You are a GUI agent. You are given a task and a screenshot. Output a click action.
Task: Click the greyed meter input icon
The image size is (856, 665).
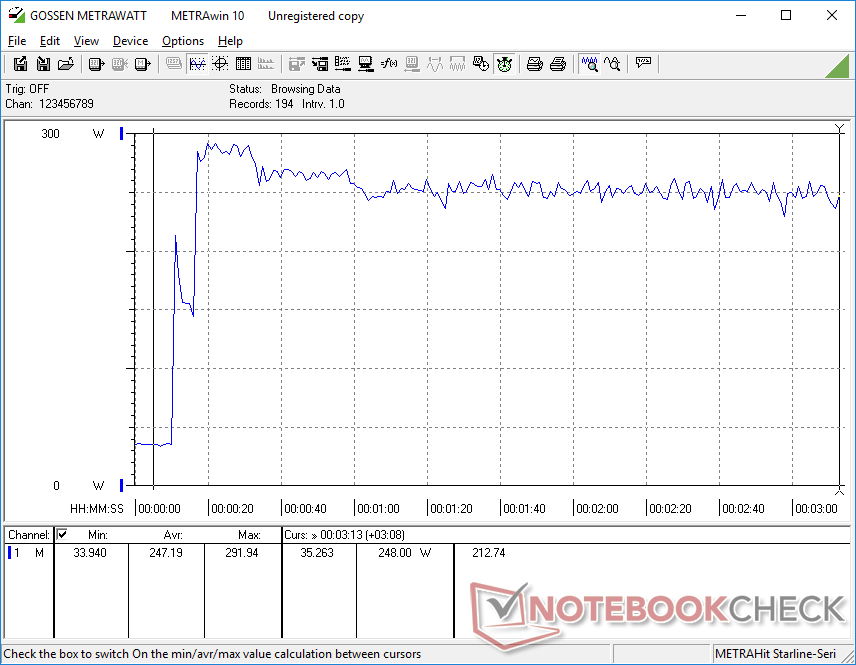pos(412,64)
